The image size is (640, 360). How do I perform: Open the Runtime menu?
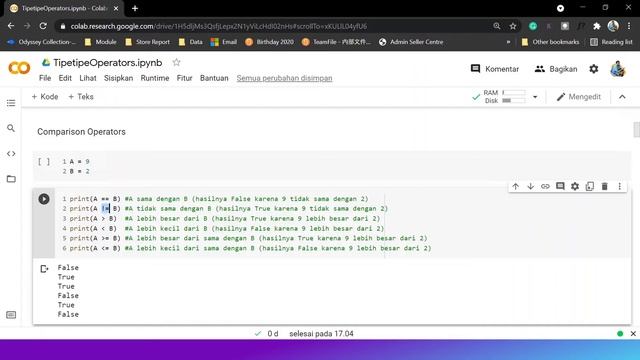point(155,78)
